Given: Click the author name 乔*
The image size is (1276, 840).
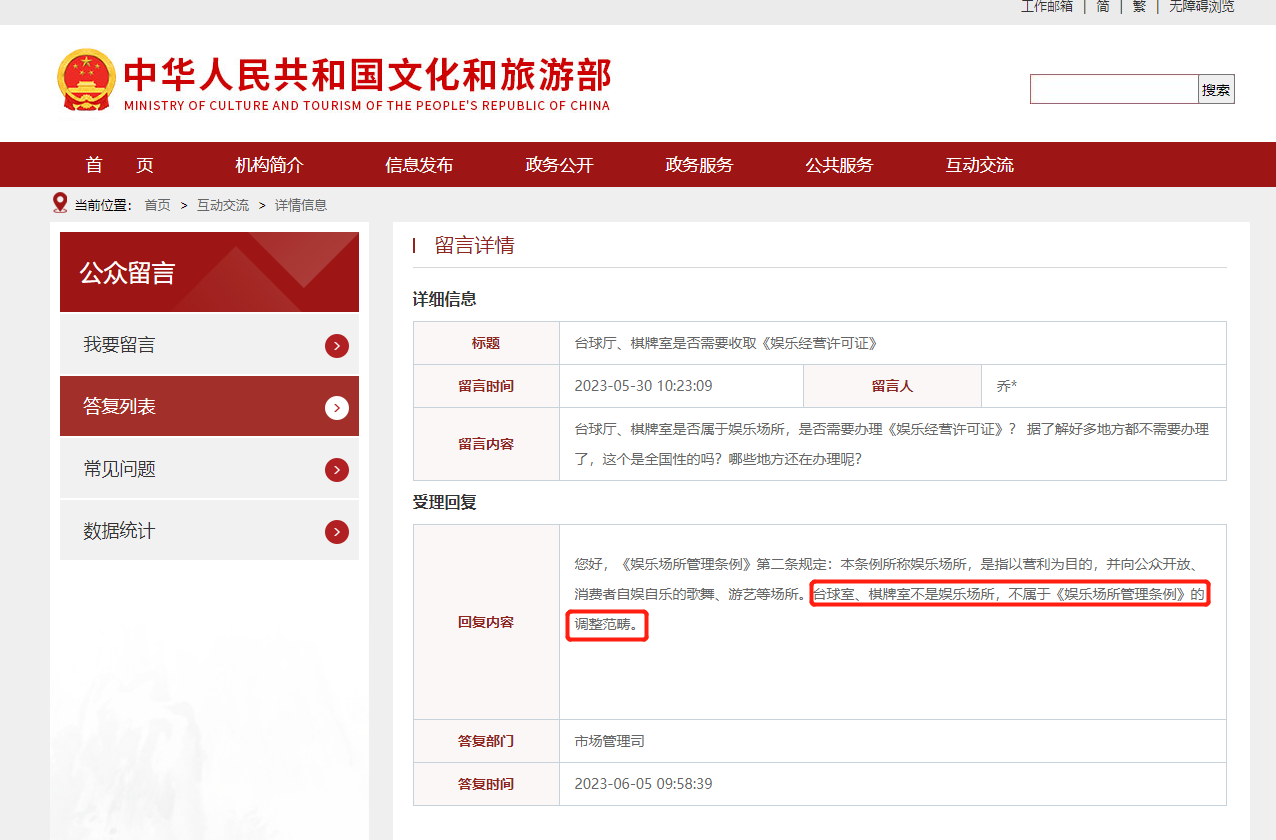Looking at the screenshot, I should (x=1006, y=386).
